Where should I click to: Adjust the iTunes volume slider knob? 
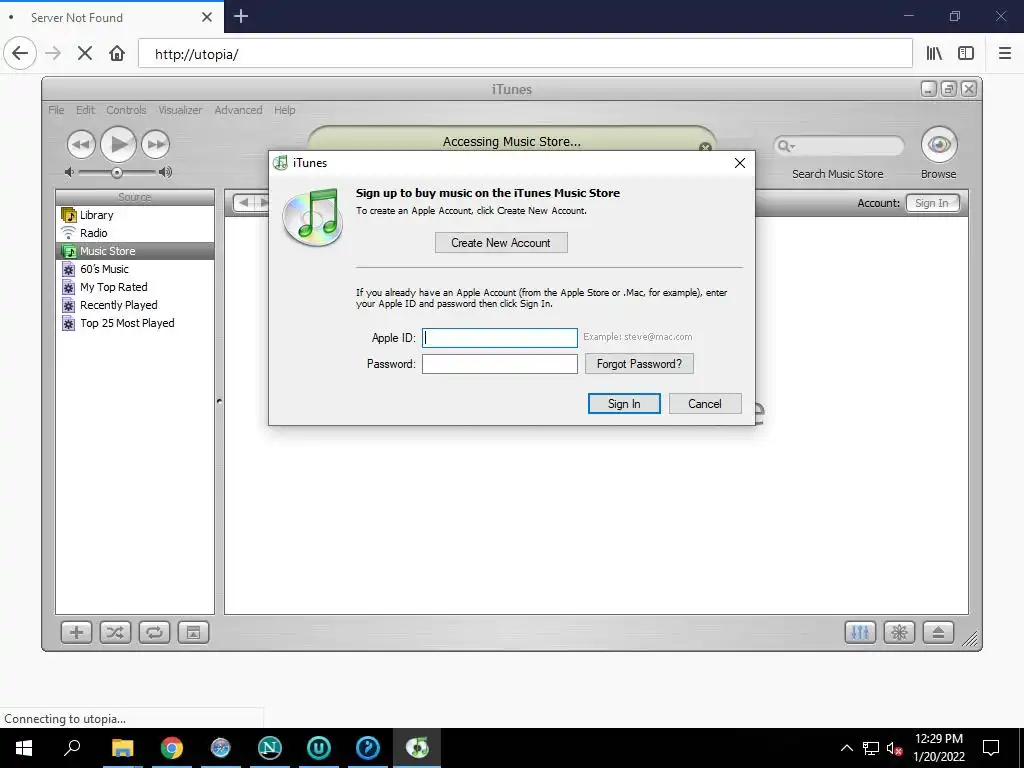[x=116, y=172]
